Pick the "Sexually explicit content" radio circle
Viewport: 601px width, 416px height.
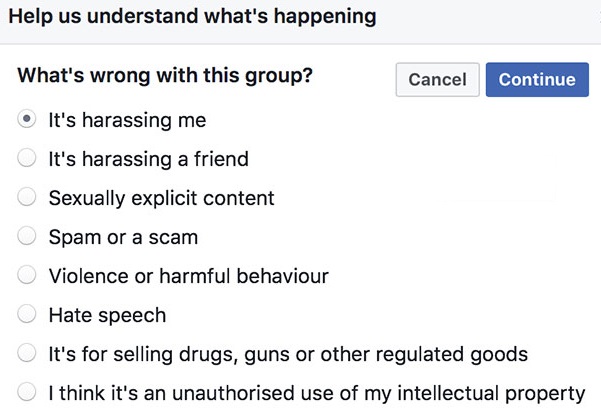(28, 198)
